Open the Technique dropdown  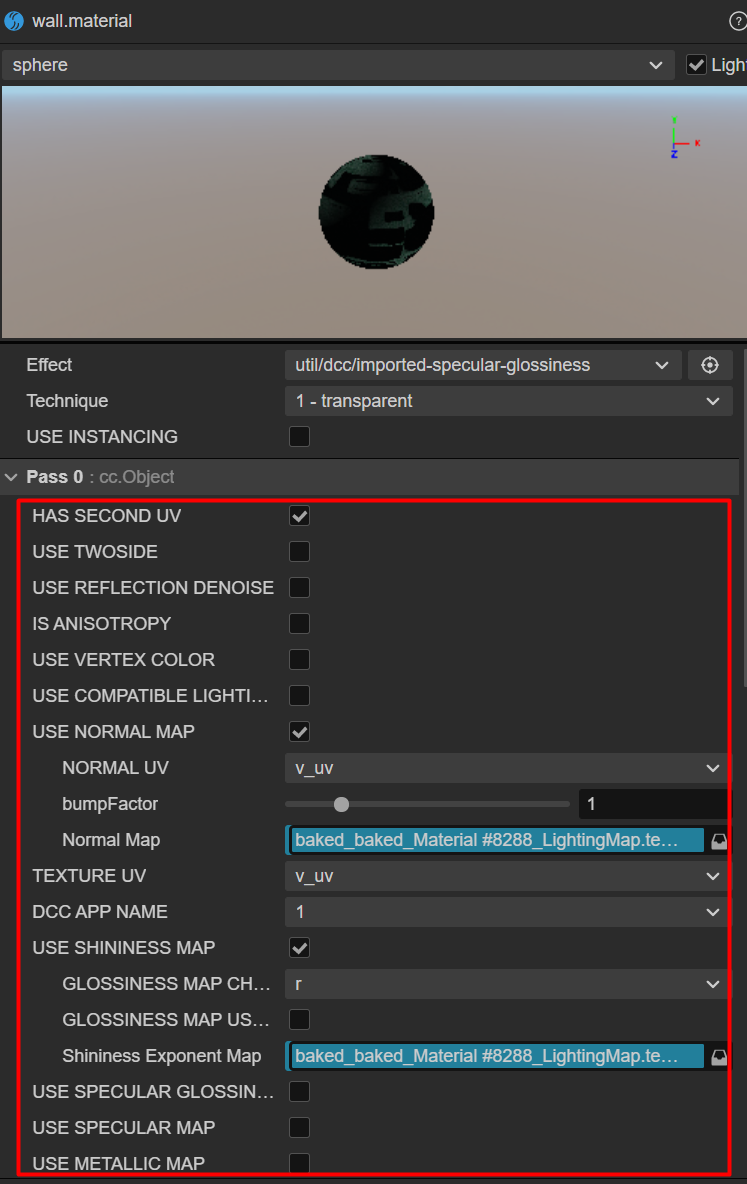pyautogui.click(x=507, y=401)
